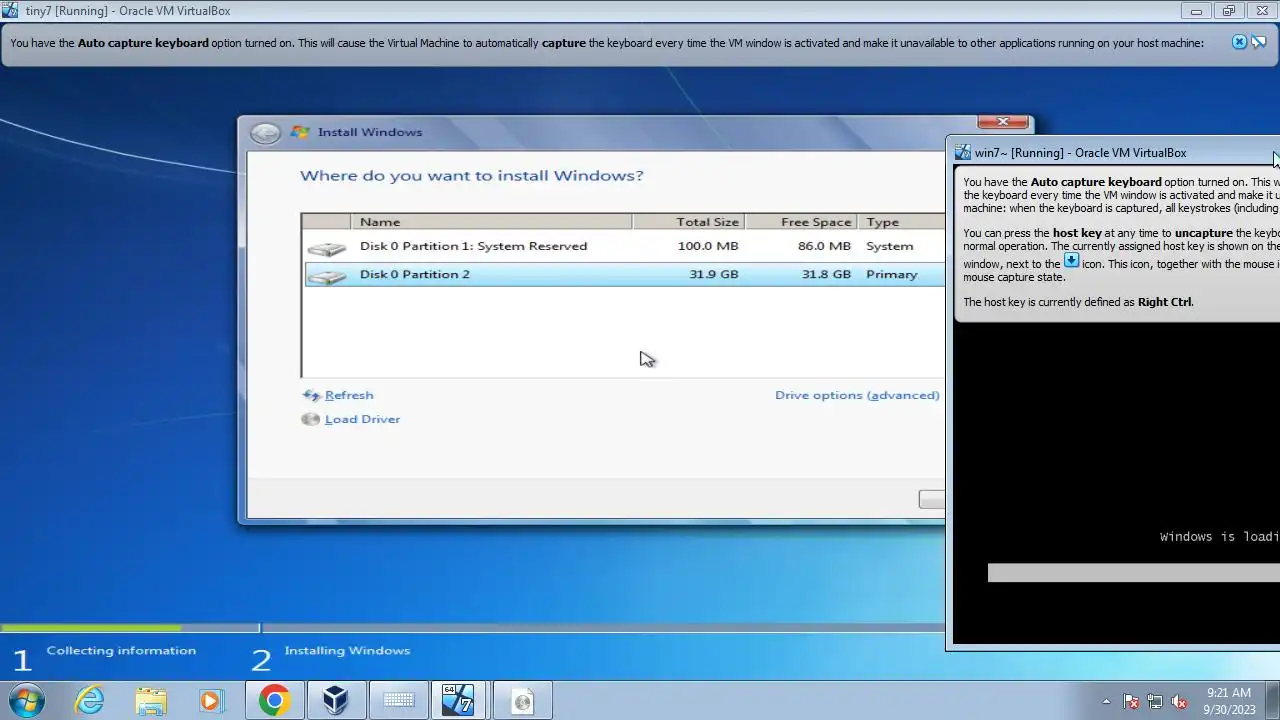Switch to the 64-bit Windows 7 VM taskbar icon
1280x720 pixels.
(458, 700)
